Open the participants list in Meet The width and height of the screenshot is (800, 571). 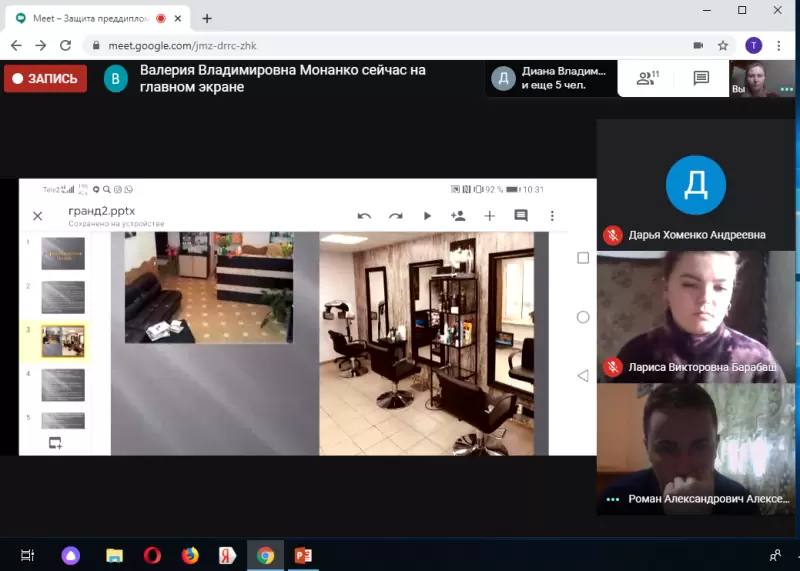coord(648,78)
